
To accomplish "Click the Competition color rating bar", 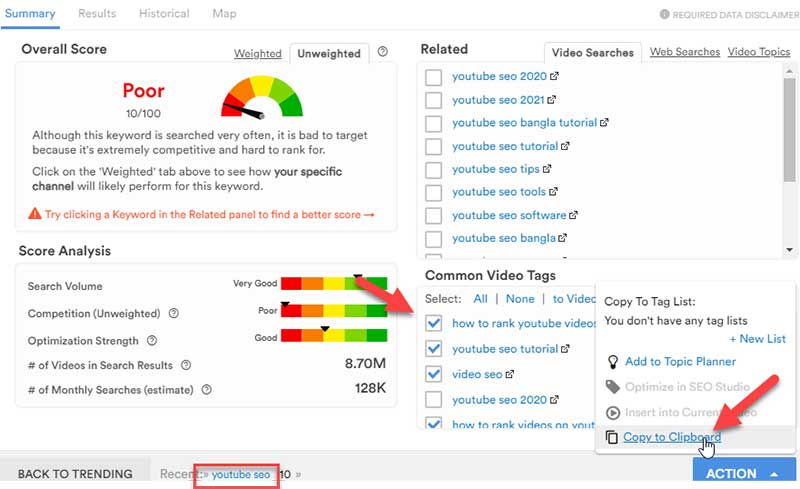I will 334,310.
